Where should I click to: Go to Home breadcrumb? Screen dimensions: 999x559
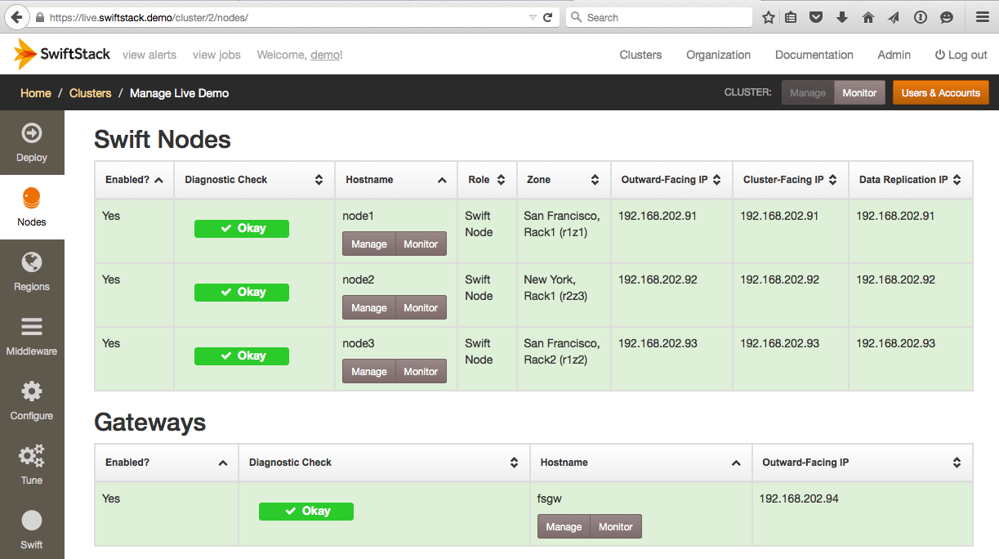36,93
